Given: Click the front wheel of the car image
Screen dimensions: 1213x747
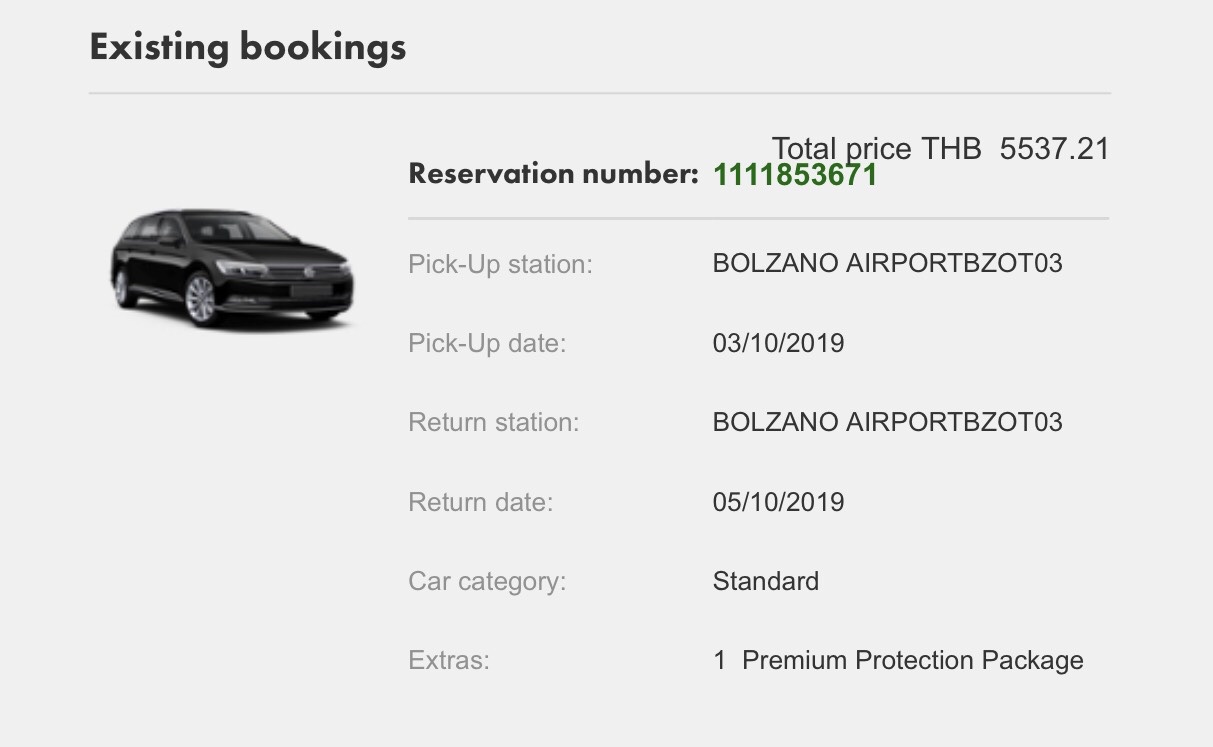Looking at the screenshot, I should tap(200, 296).
